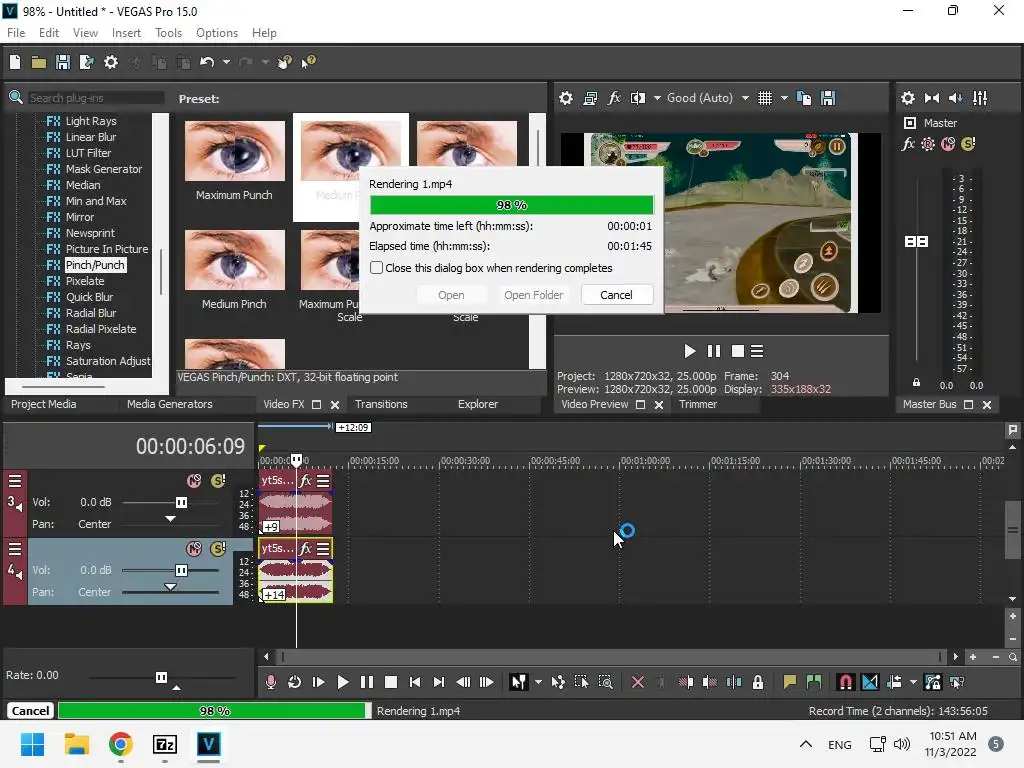Screen dimensions: 1024x768
Task: Open the preview quality Good (Auto) dropdown
Action: 708,98
